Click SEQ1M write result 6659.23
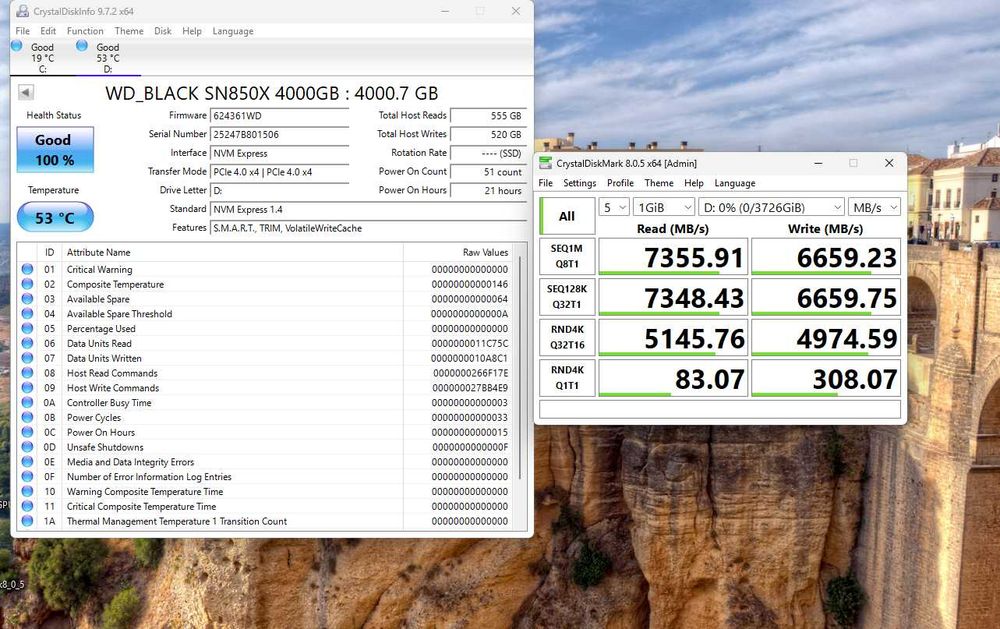Viewport: 1000px width, 629px height. [826, 257]
